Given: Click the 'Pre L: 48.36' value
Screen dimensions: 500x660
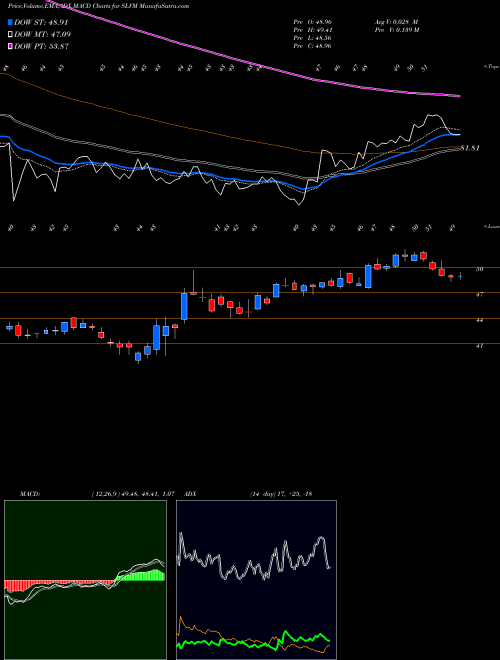Looking at the screenshot, I should [x=313, y=38].
